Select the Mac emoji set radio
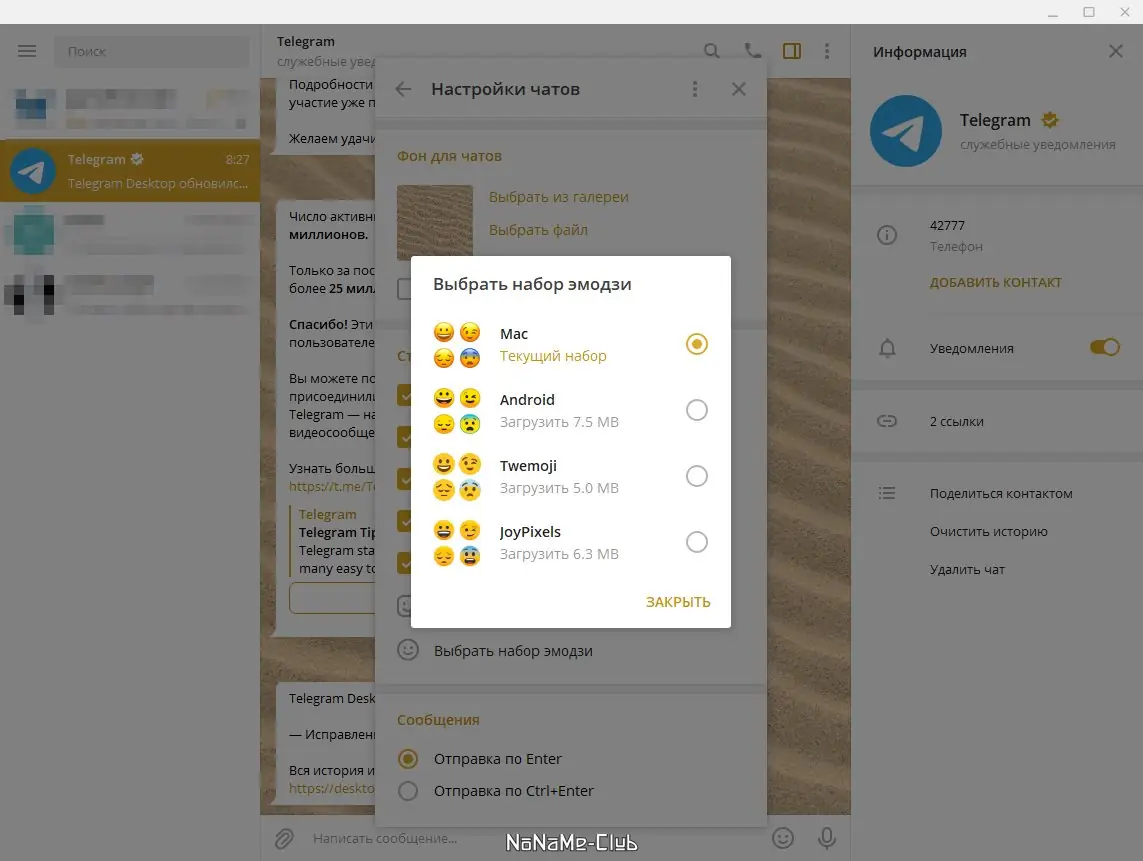The image size is (1143, 861). coord(697,344)
